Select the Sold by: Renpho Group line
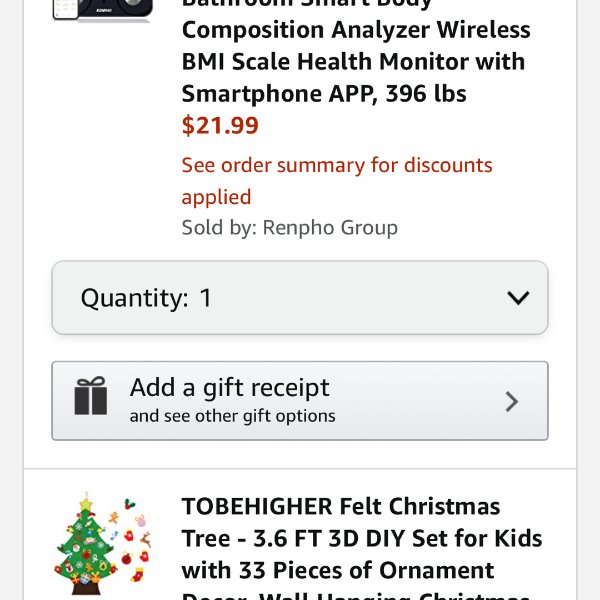 pos(290,228)
